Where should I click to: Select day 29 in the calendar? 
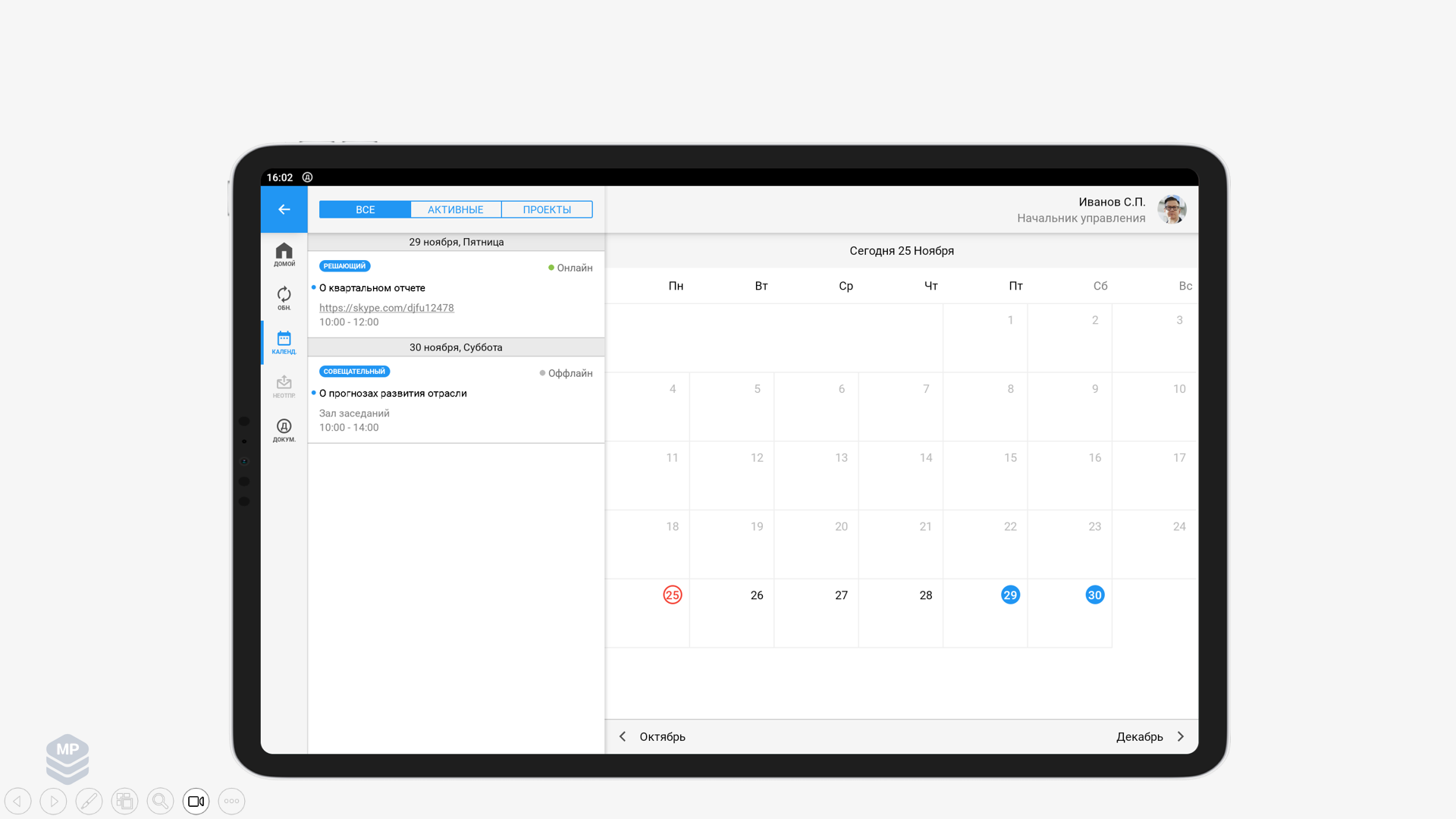pos(1010,595)
